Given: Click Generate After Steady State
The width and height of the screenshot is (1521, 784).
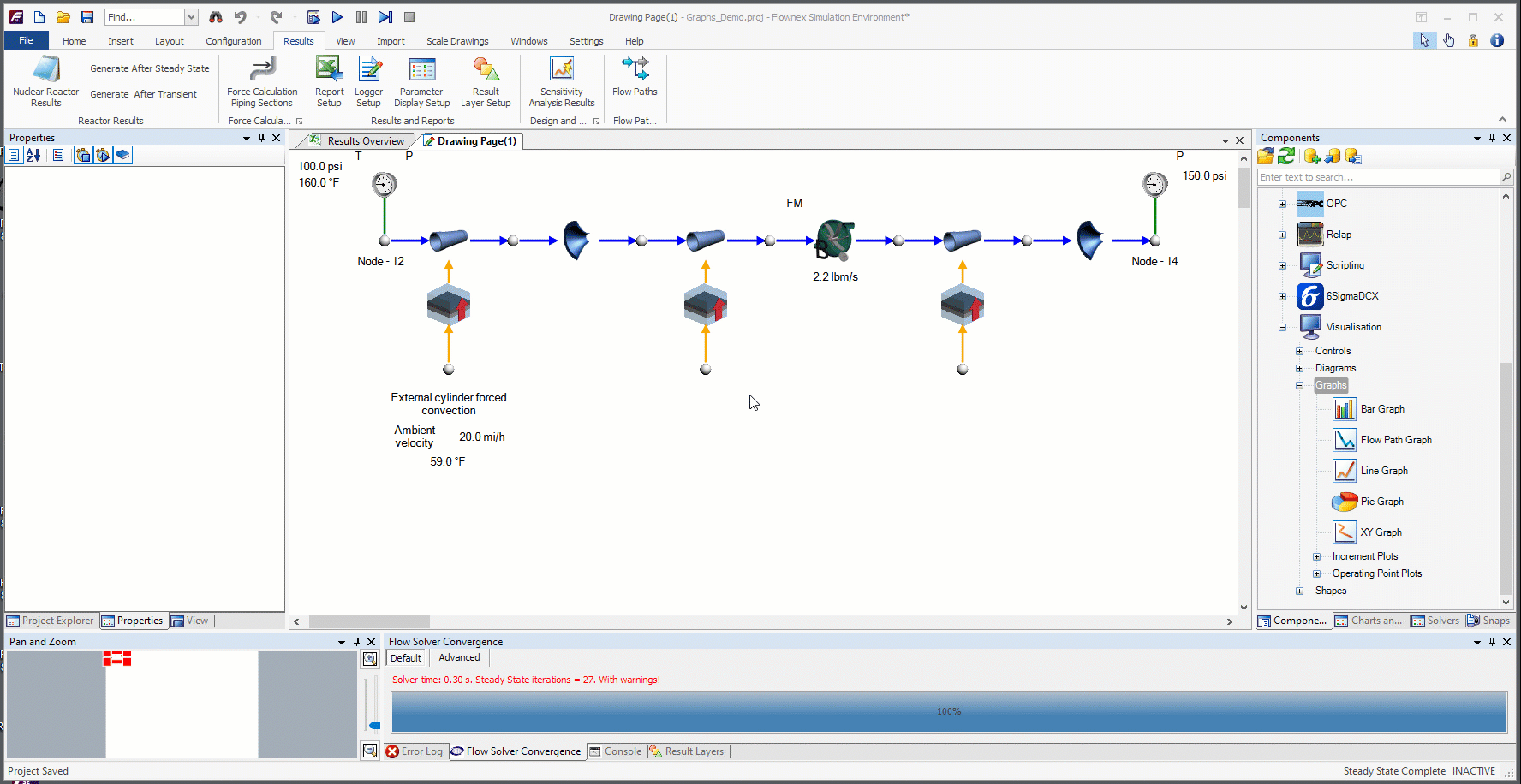Looking at the screenshot, I should click(x=149, y=68).
